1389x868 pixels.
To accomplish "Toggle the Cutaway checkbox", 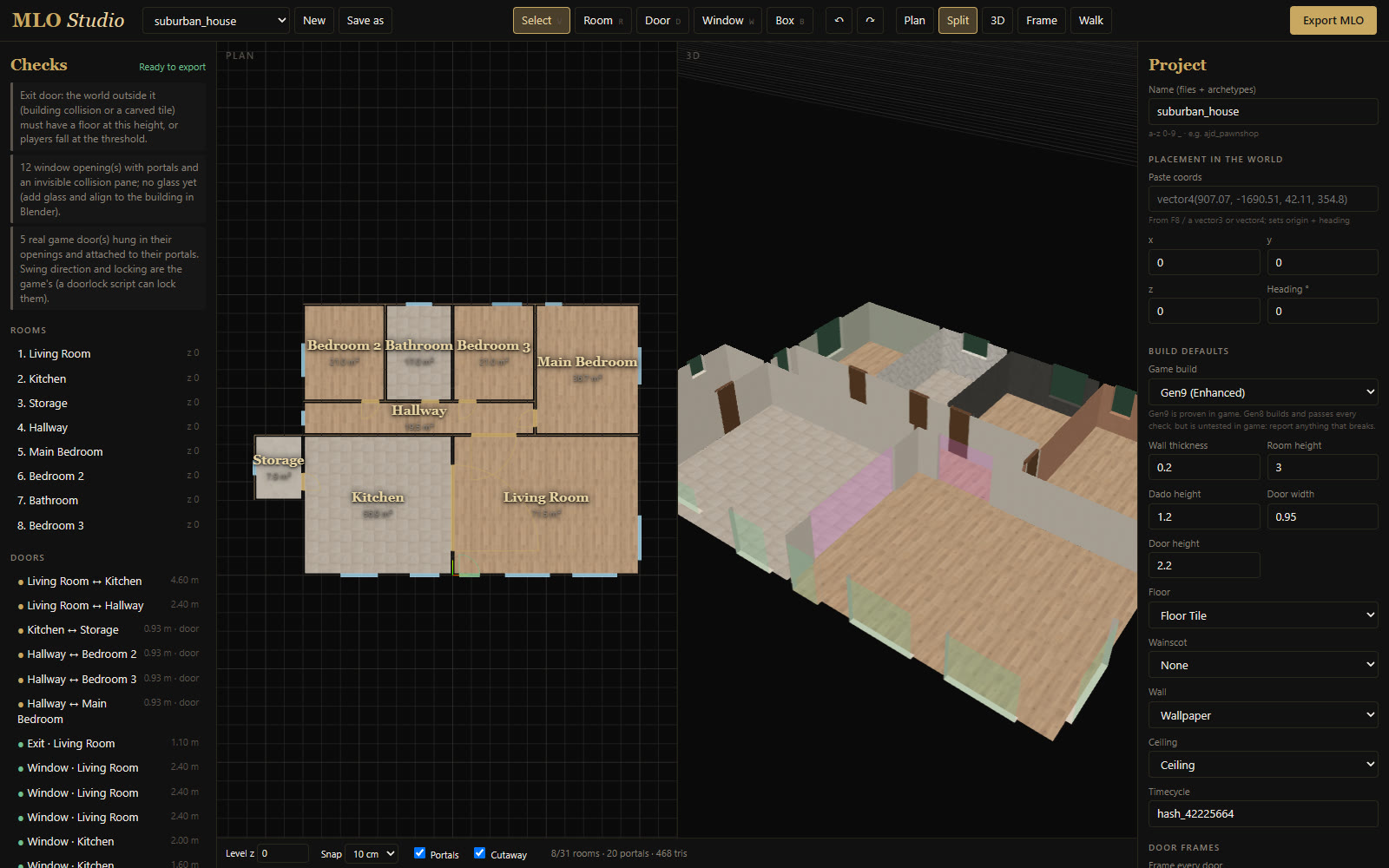I will (480, 853).
